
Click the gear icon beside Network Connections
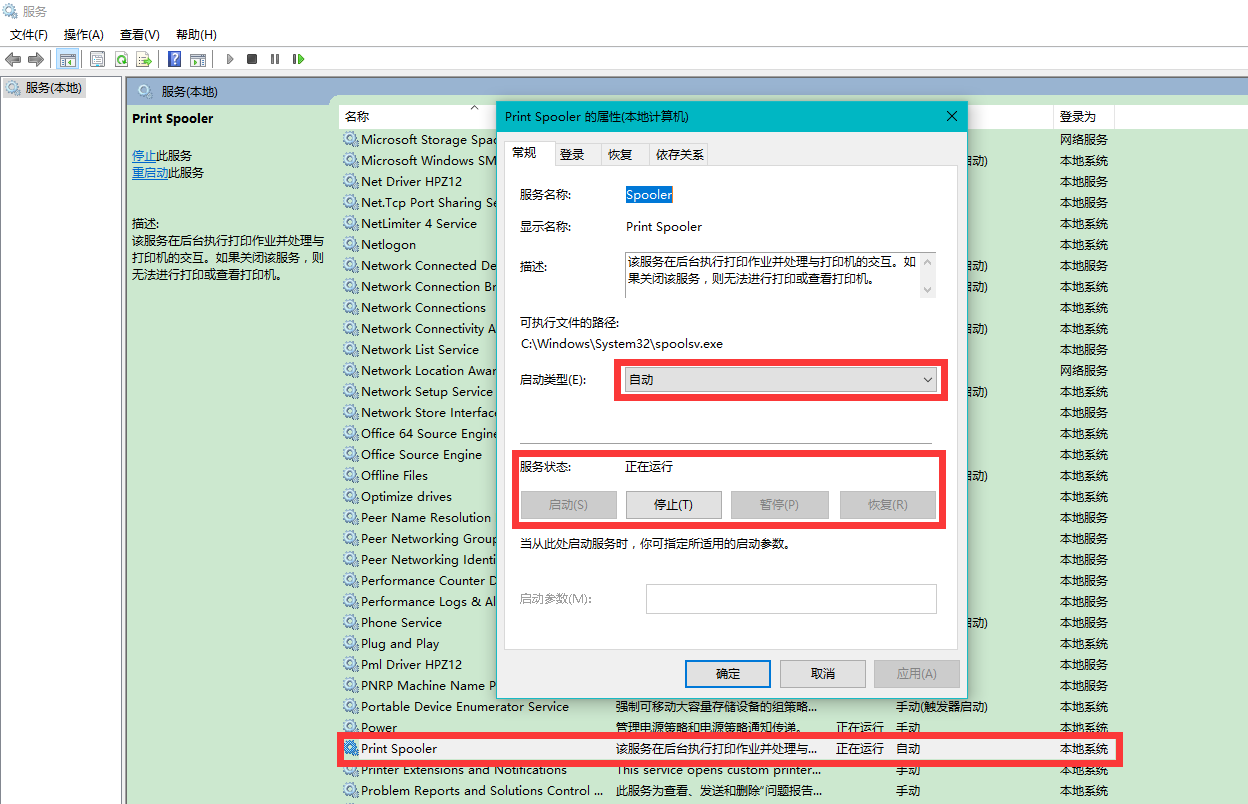351,307
